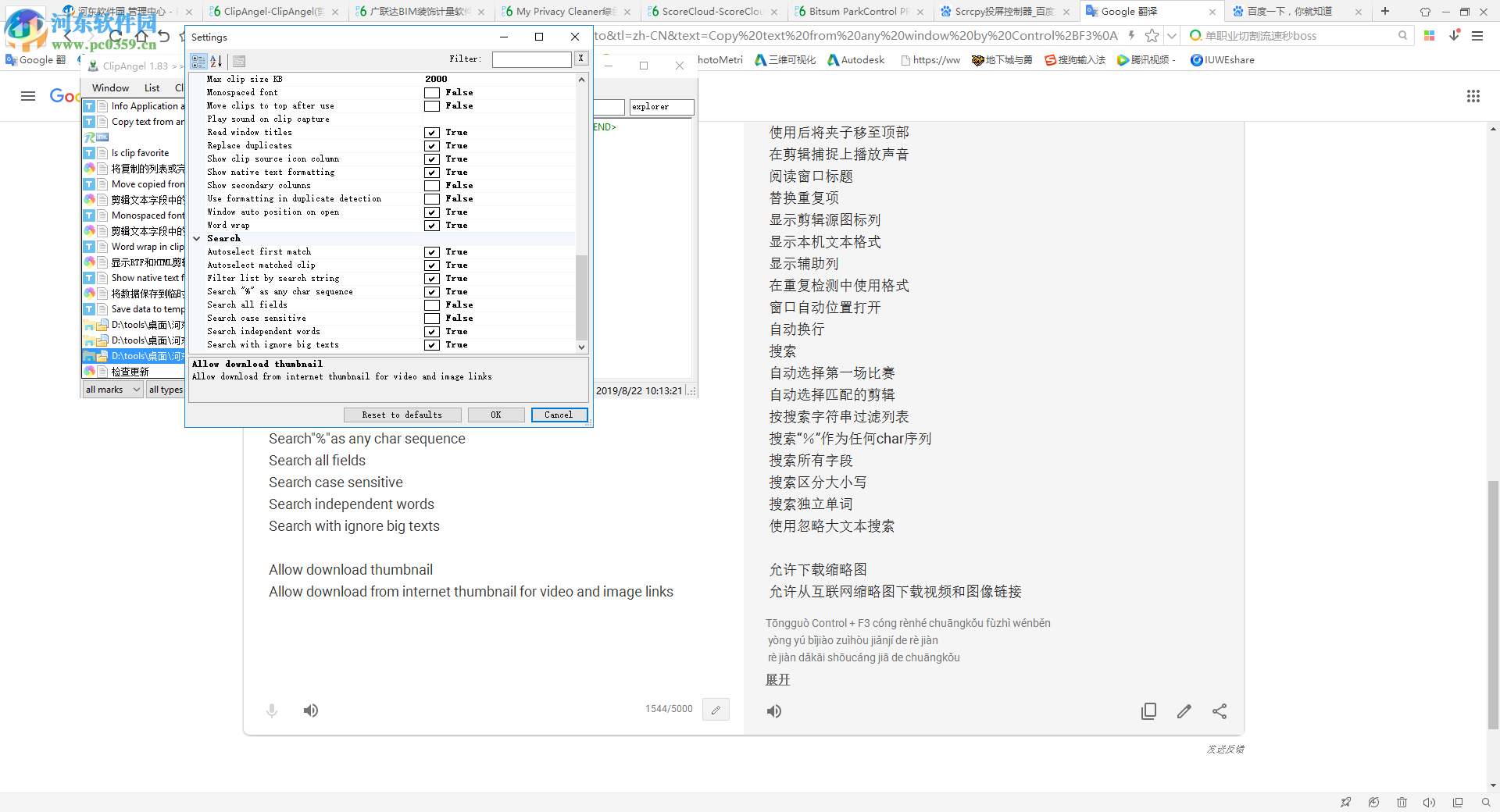The width and height of the screenshot is (1500, 812).
Task: Enable Show secondary columns setting
Action: pos(432,185)
